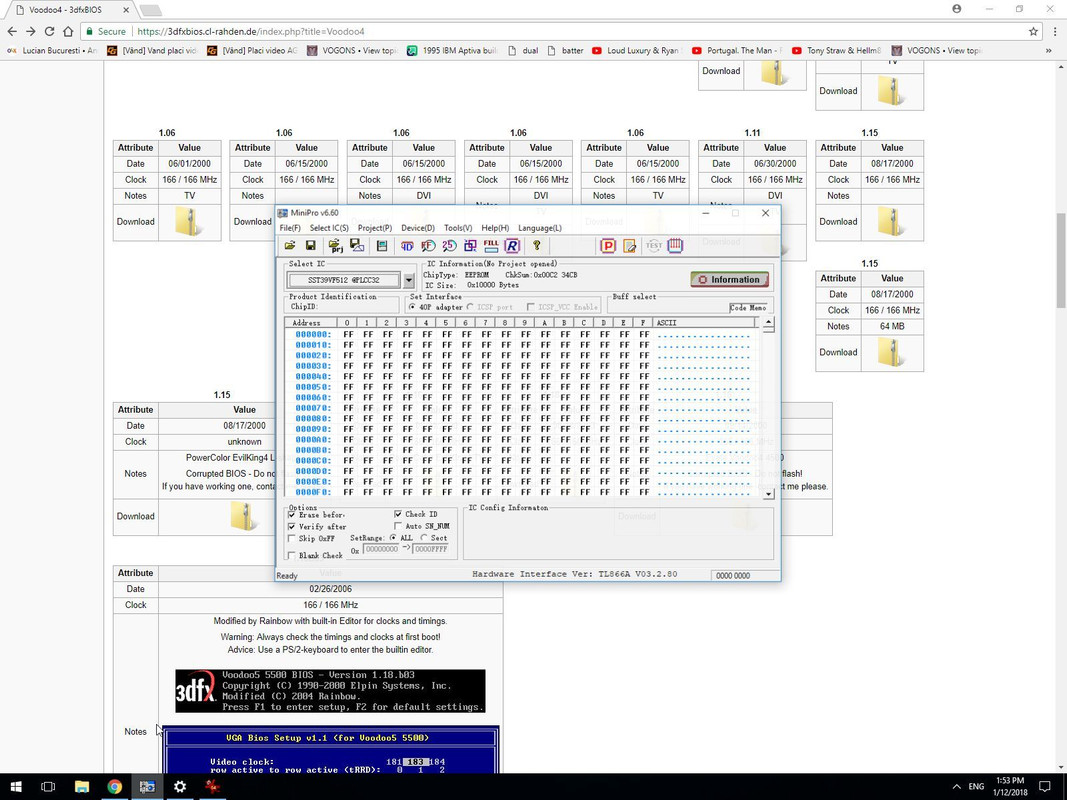The image size is (1067, 800).
Task: Select the 40P adapter radio button
Action: (413, 307)
